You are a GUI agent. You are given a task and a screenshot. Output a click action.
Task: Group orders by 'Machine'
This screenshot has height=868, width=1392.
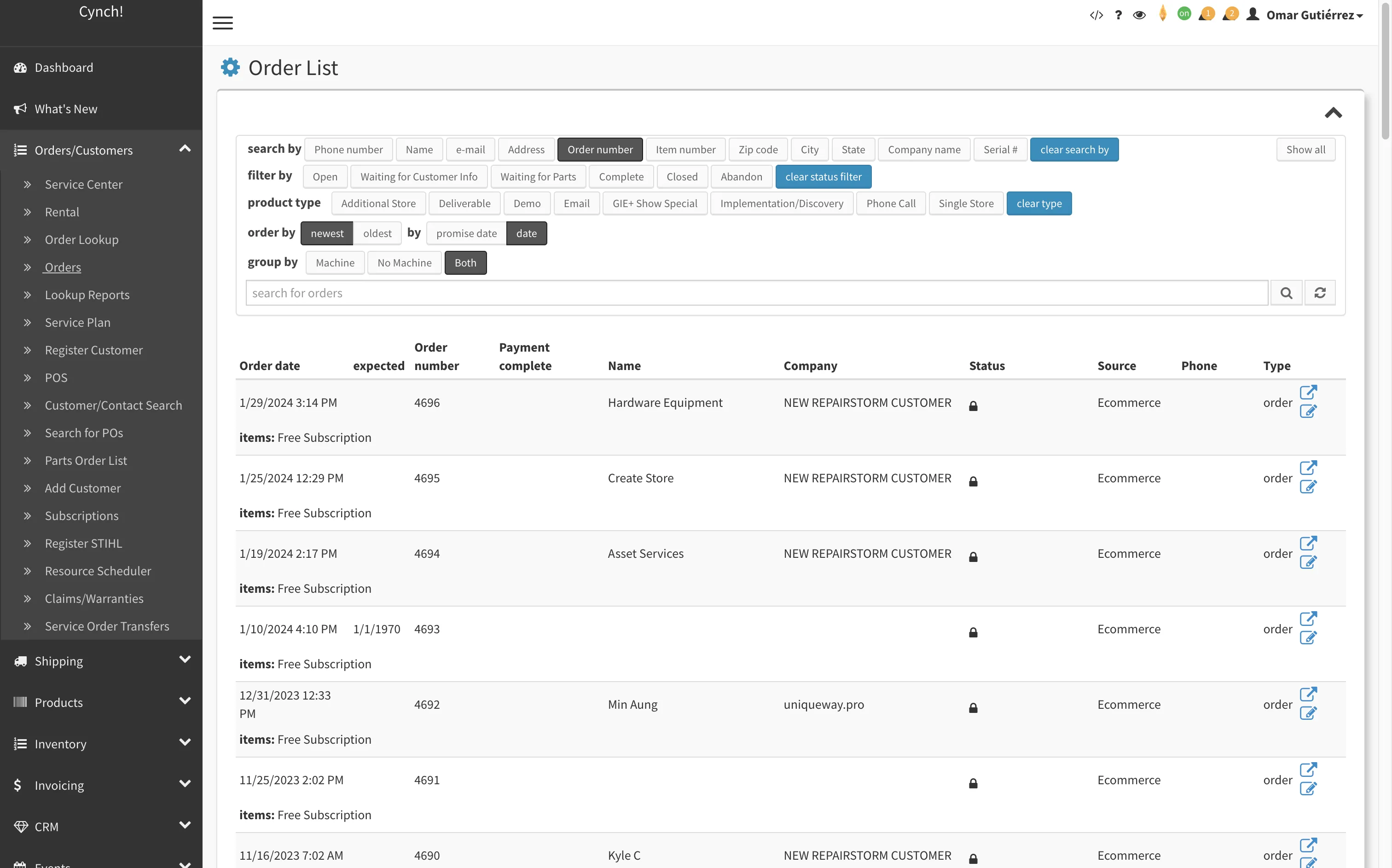pyautogui.click(x=335, y=262)
